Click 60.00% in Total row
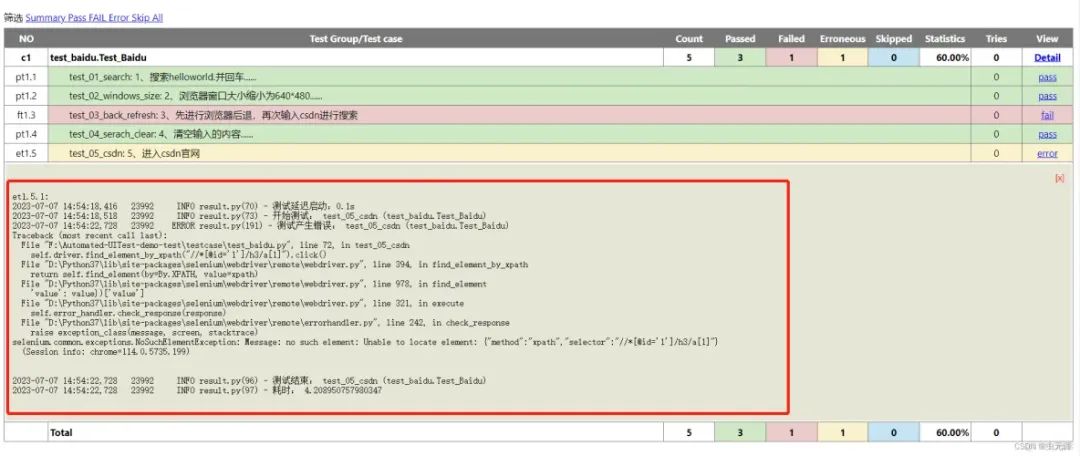This screenshot has height=456, width=1080. [945, 433]
